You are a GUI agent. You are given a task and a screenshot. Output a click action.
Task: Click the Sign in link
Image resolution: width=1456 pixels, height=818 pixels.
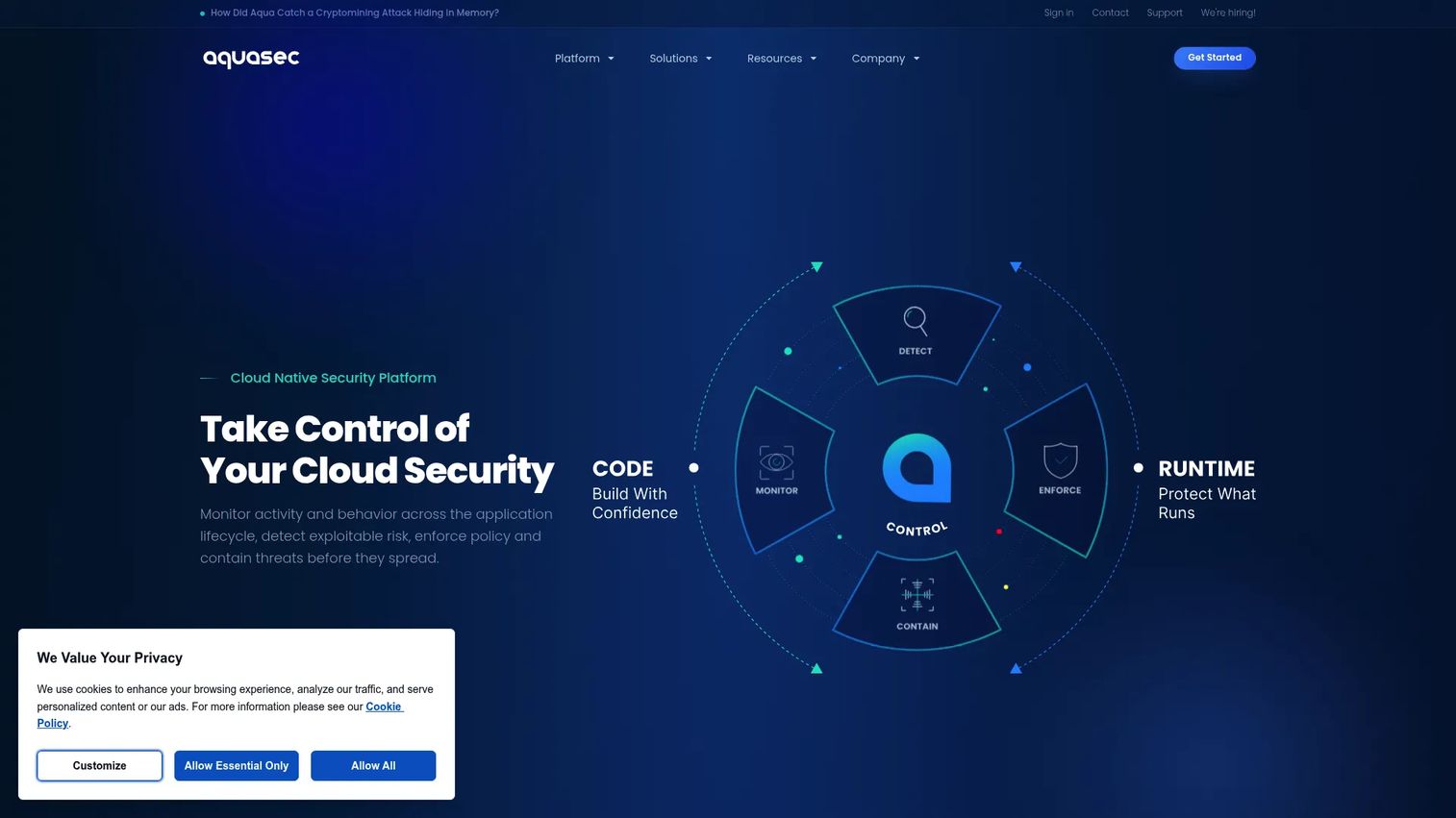tap(1059, 12)
